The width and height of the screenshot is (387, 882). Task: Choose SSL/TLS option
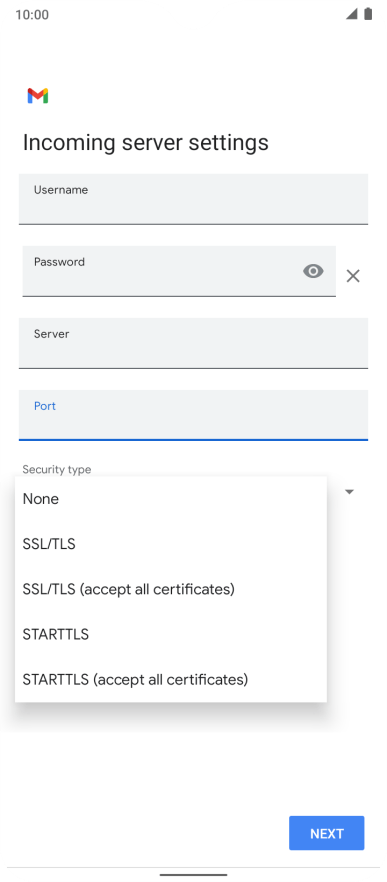tap(171, 544)
